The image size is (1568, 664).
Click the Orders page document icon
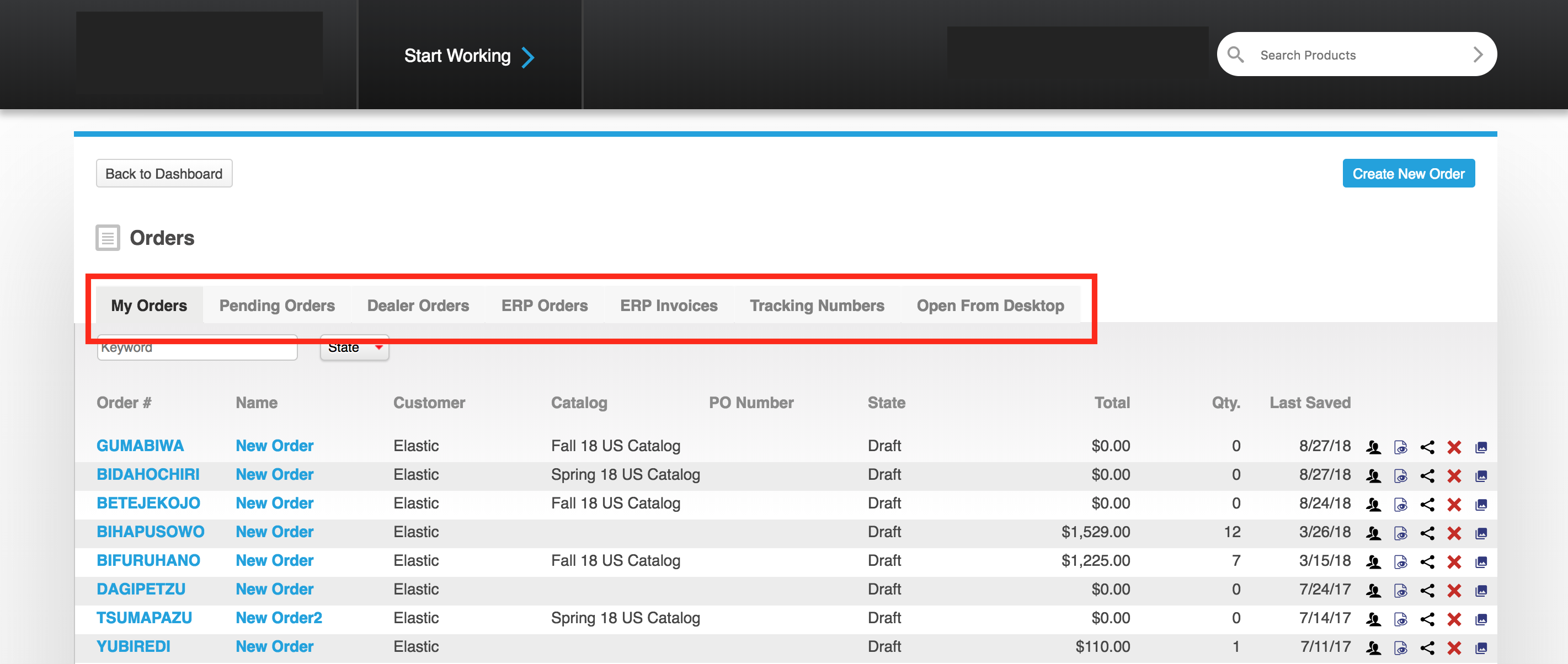click(x=108, y=238)
